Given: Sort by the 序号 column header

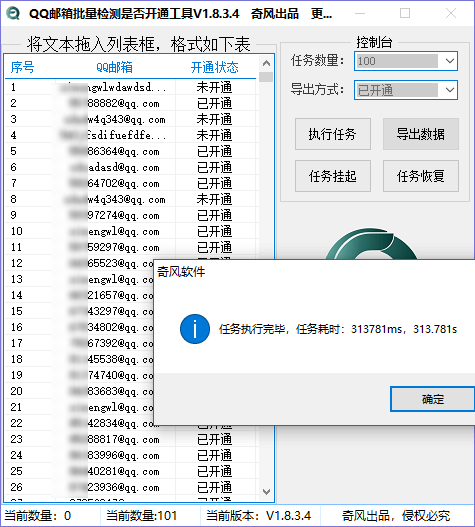Looking at the screenshot, I should pos(23,67).
